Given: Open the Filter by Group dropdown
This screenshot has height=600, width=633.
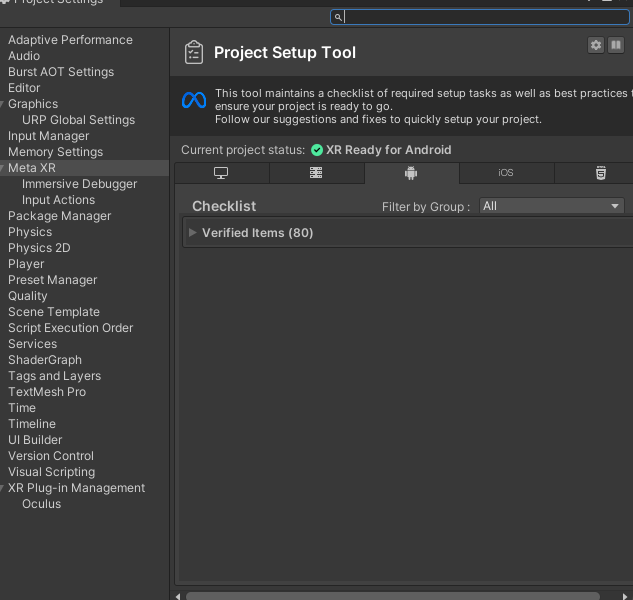Looking at the screenshot, I should tap(552, 206).
